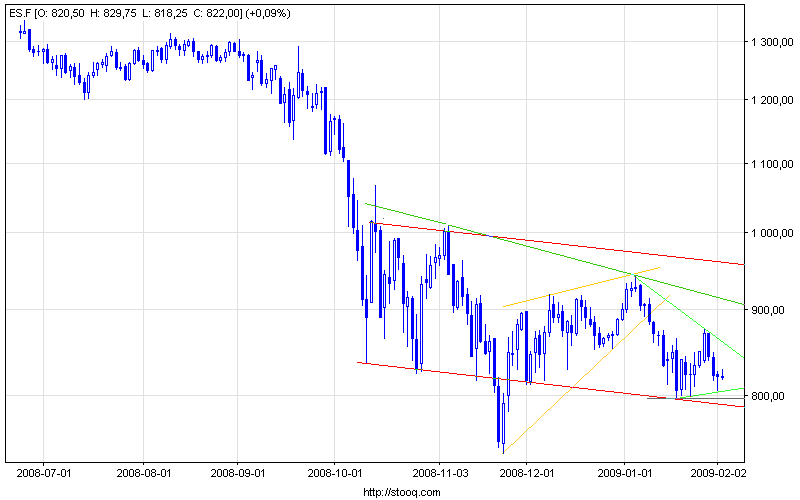
Task: Click the lower red channel trendline
Action: pyautogui.click(x=551, y=385)
